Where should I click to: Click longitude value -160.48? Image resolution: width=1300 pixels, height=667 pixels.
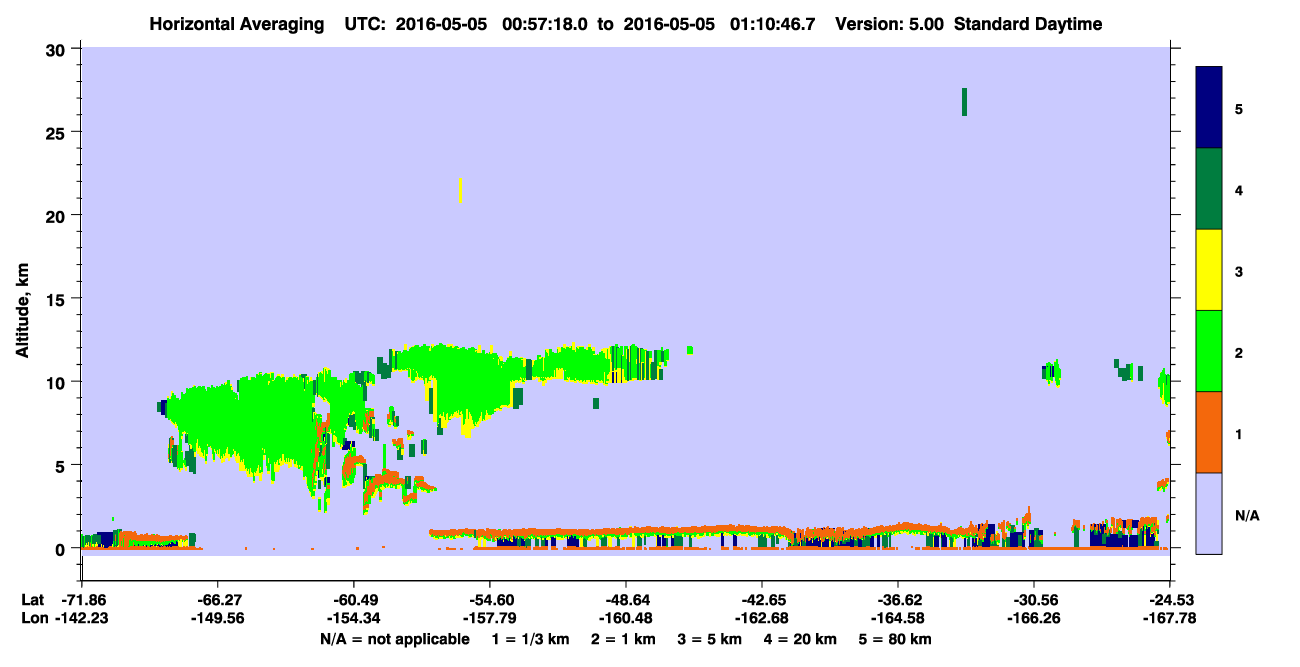pyautogui.click(x=626, y=618)
